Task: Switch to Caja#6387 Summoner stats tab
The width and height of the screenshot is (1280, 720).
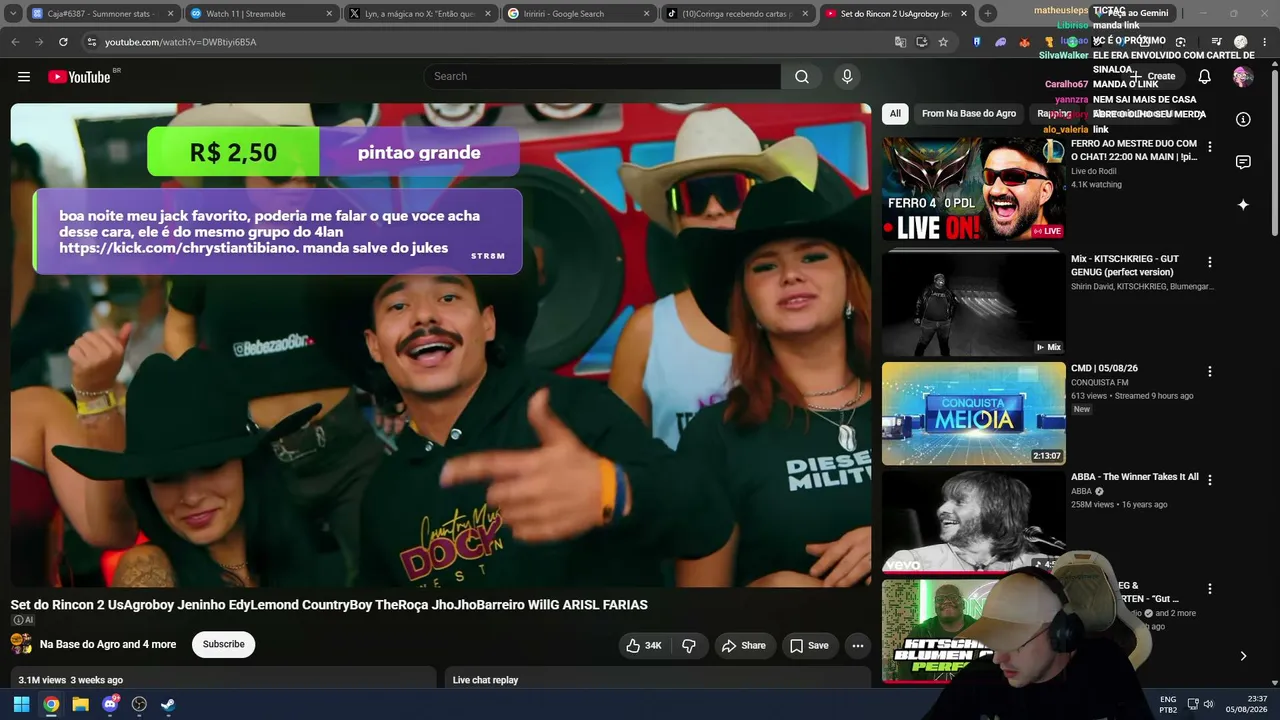Action: pyautogui.click(x=103, y=14)
